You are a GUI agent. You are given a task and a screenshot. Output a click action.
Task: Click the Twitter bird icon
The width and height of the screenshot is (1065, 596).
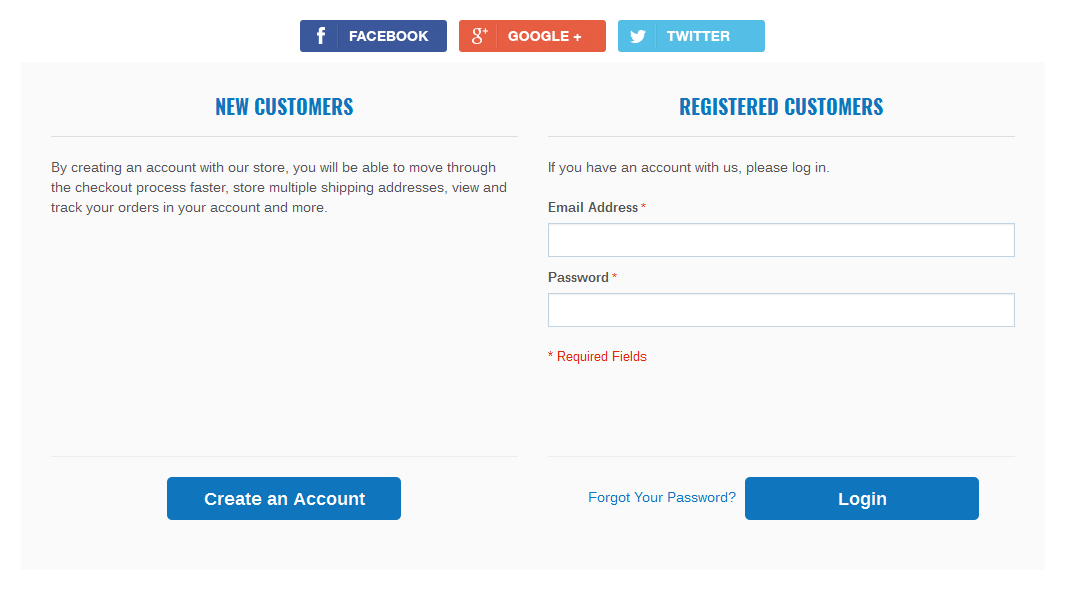[x=638, y=36]
